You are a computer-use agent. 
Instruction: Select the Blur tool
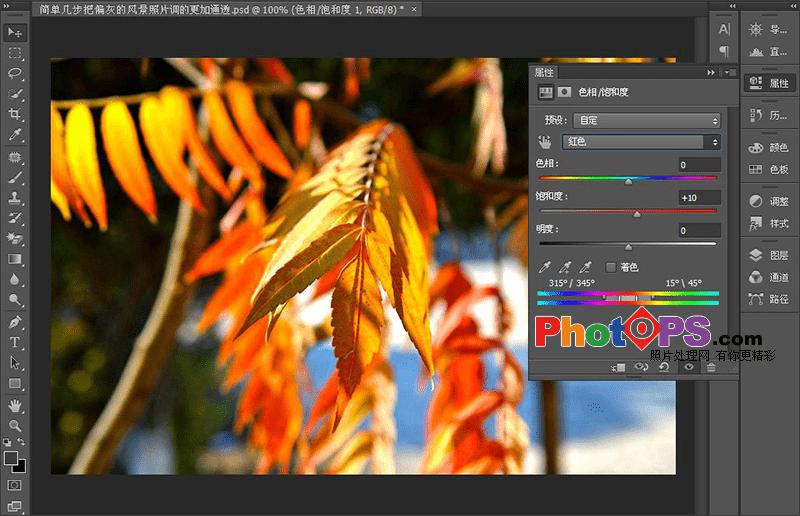pyautogui.click(x=15, y=279)
